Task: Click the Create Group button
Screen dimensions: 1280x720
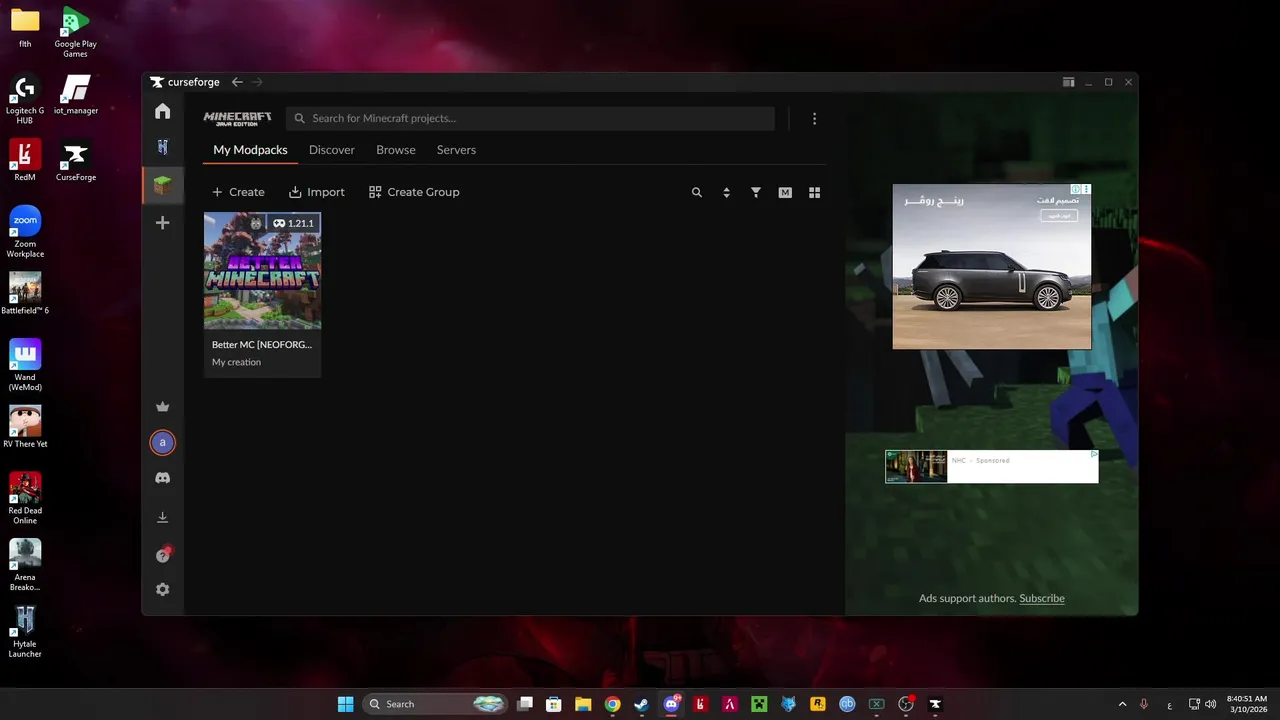Action: 414,192
